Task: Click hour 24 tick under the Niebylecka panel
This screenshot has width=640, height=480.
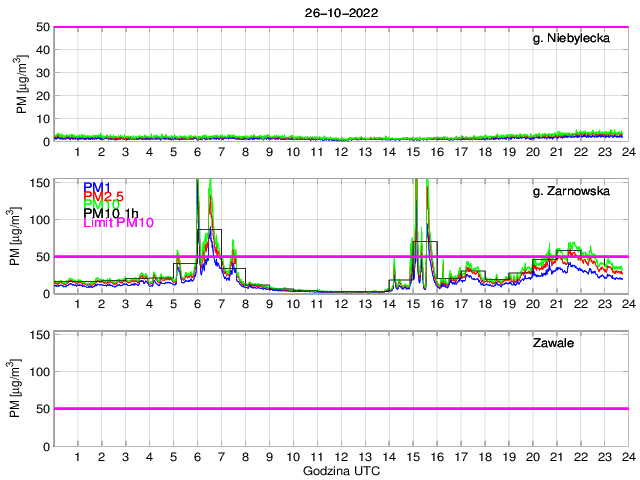Action: coord(626,152)
